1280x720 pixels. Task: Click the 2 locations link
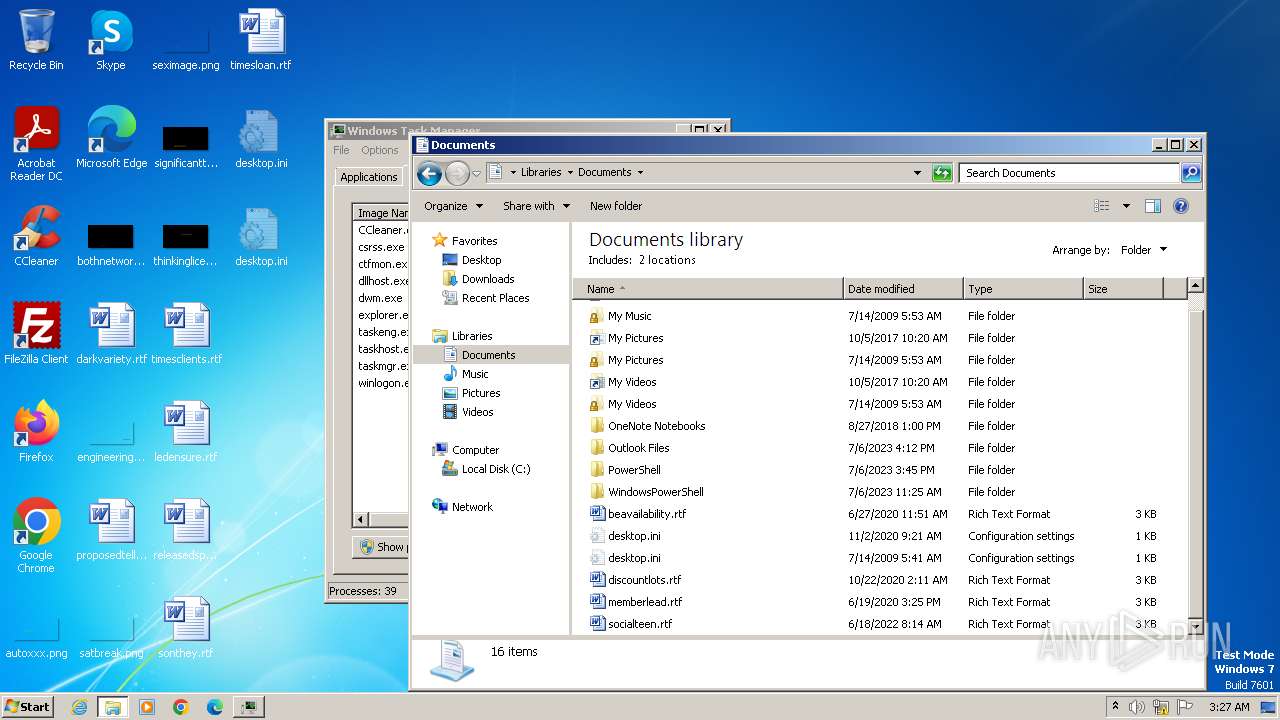click(667, 260)
